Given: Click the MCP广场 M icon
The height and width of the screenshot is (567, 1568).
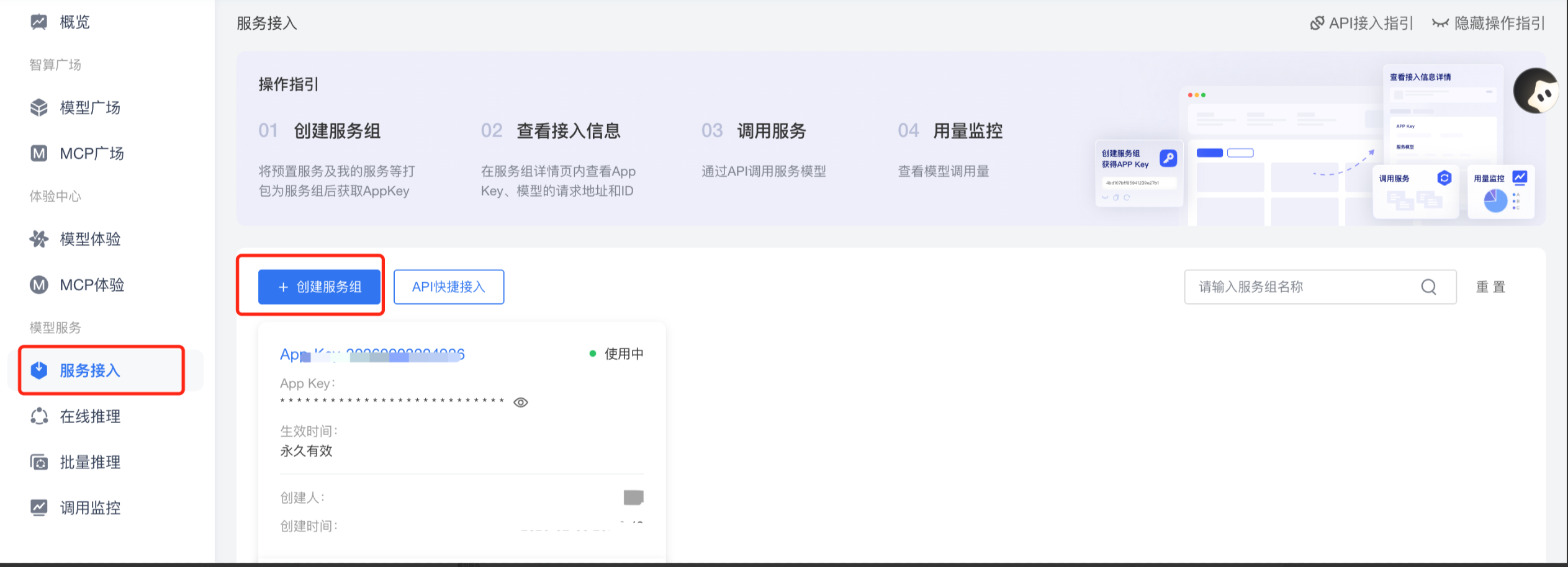Looking at the screenshot, I should (38, 153).
